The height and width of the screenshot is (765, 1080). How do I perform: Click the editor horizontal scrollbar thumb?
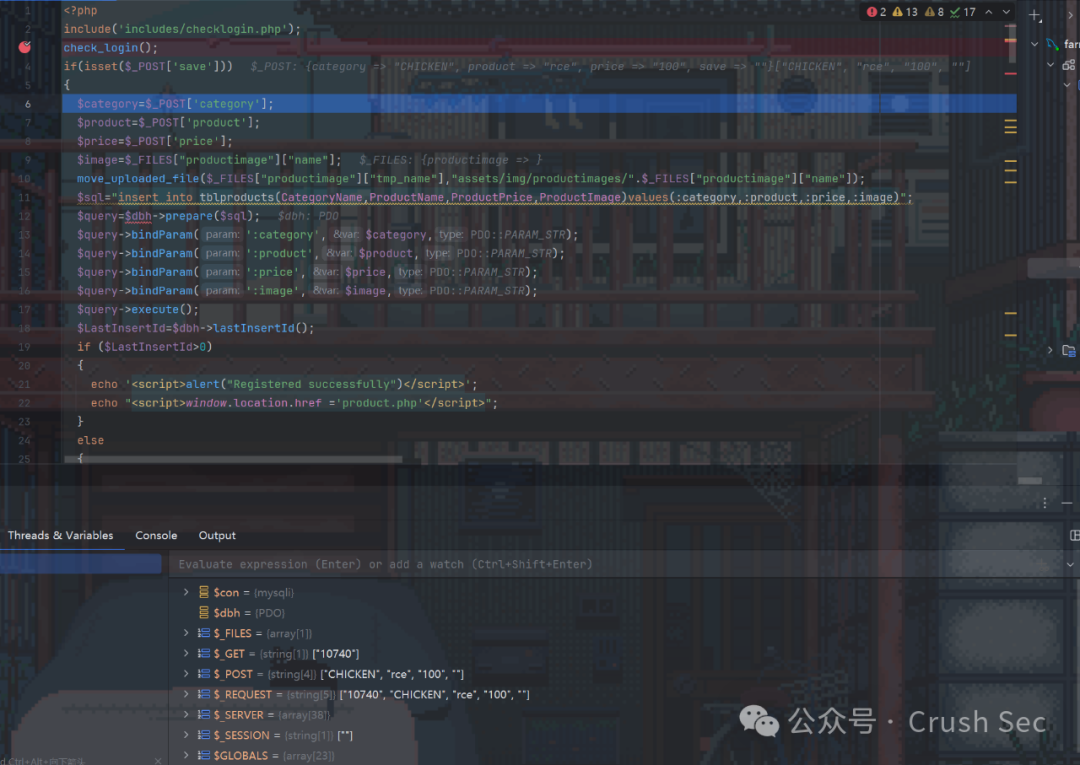point(233,459)
